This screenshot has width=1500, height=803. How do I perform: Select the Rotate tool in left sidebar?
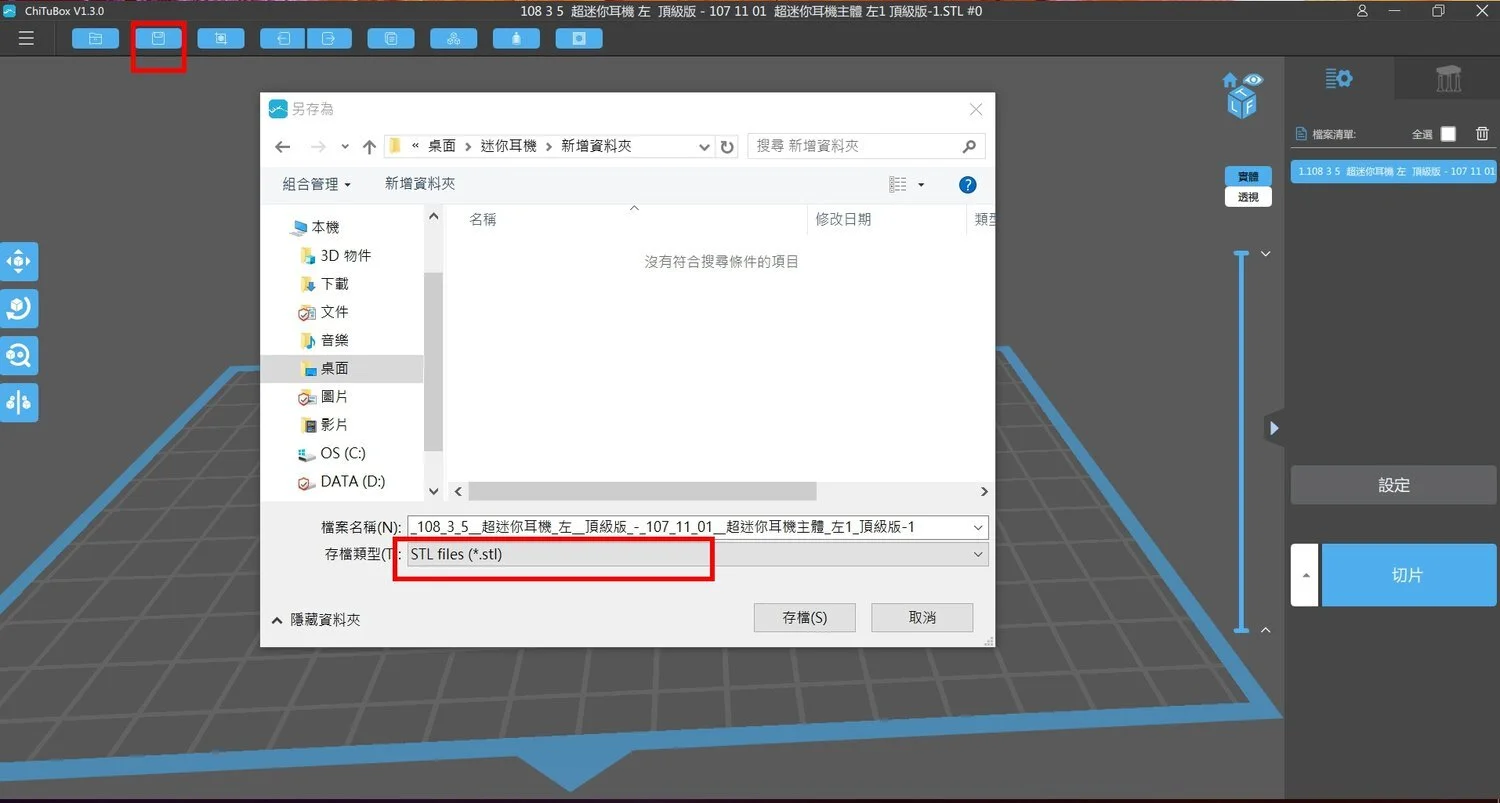pyautogui.click(x=19, y=308)
